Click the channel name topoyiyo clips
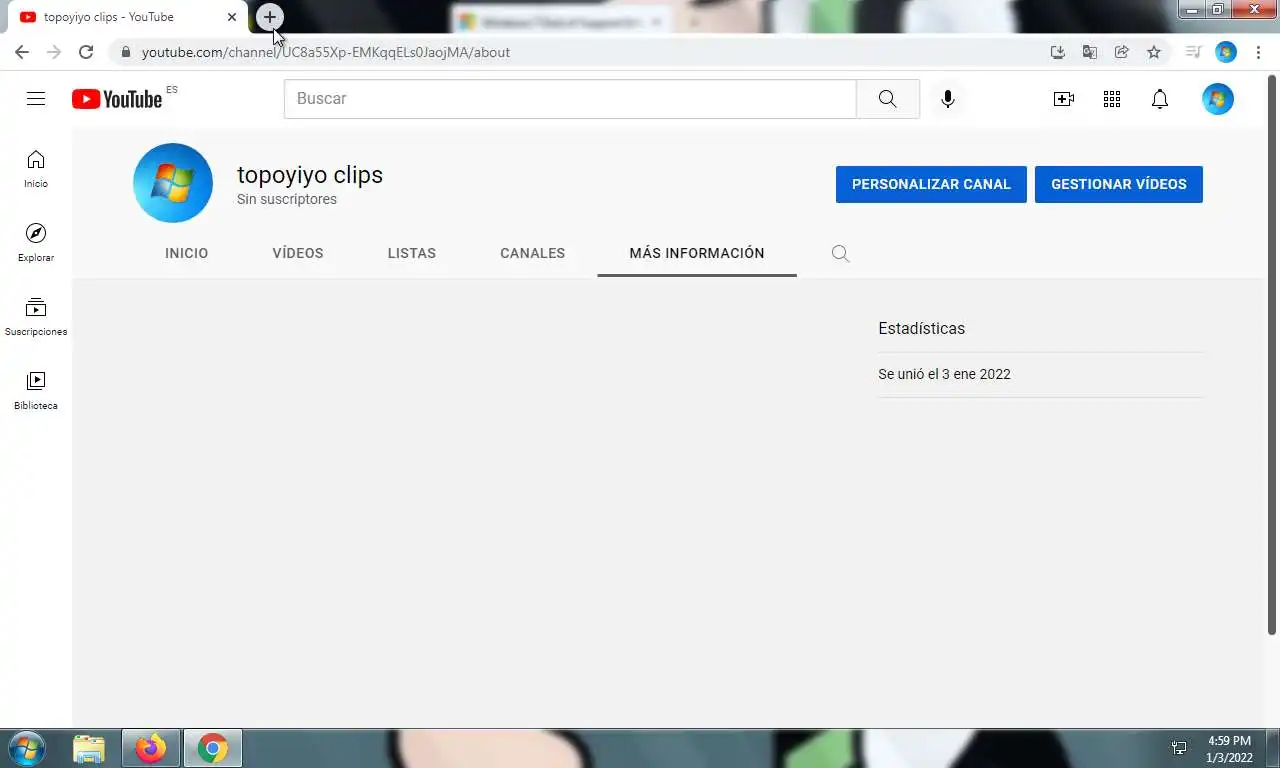Viewport: 1280px width, 768px height. tap(310, 175)
